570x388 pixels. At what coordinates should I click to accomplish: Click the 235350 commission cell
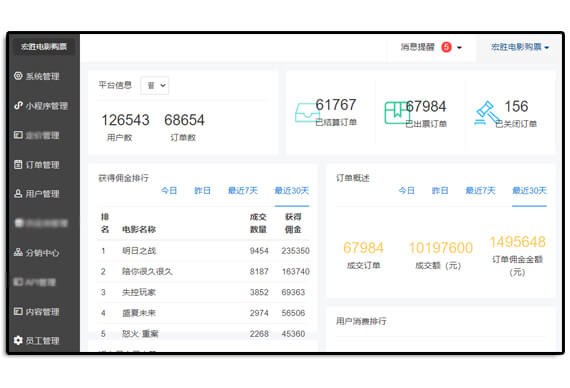click(x=296, y=251)
